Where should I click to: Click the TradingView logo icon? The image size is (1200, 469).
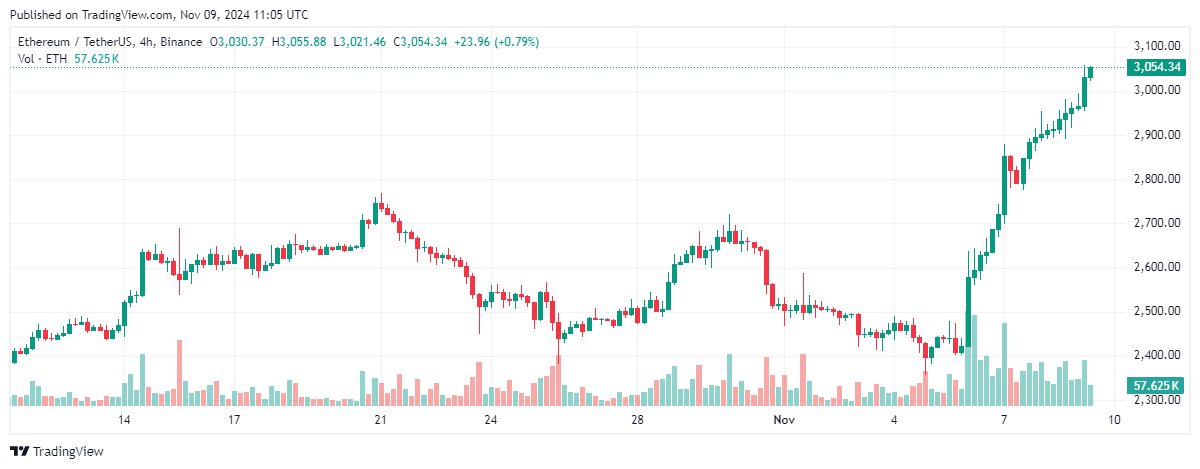click(19, 452)
